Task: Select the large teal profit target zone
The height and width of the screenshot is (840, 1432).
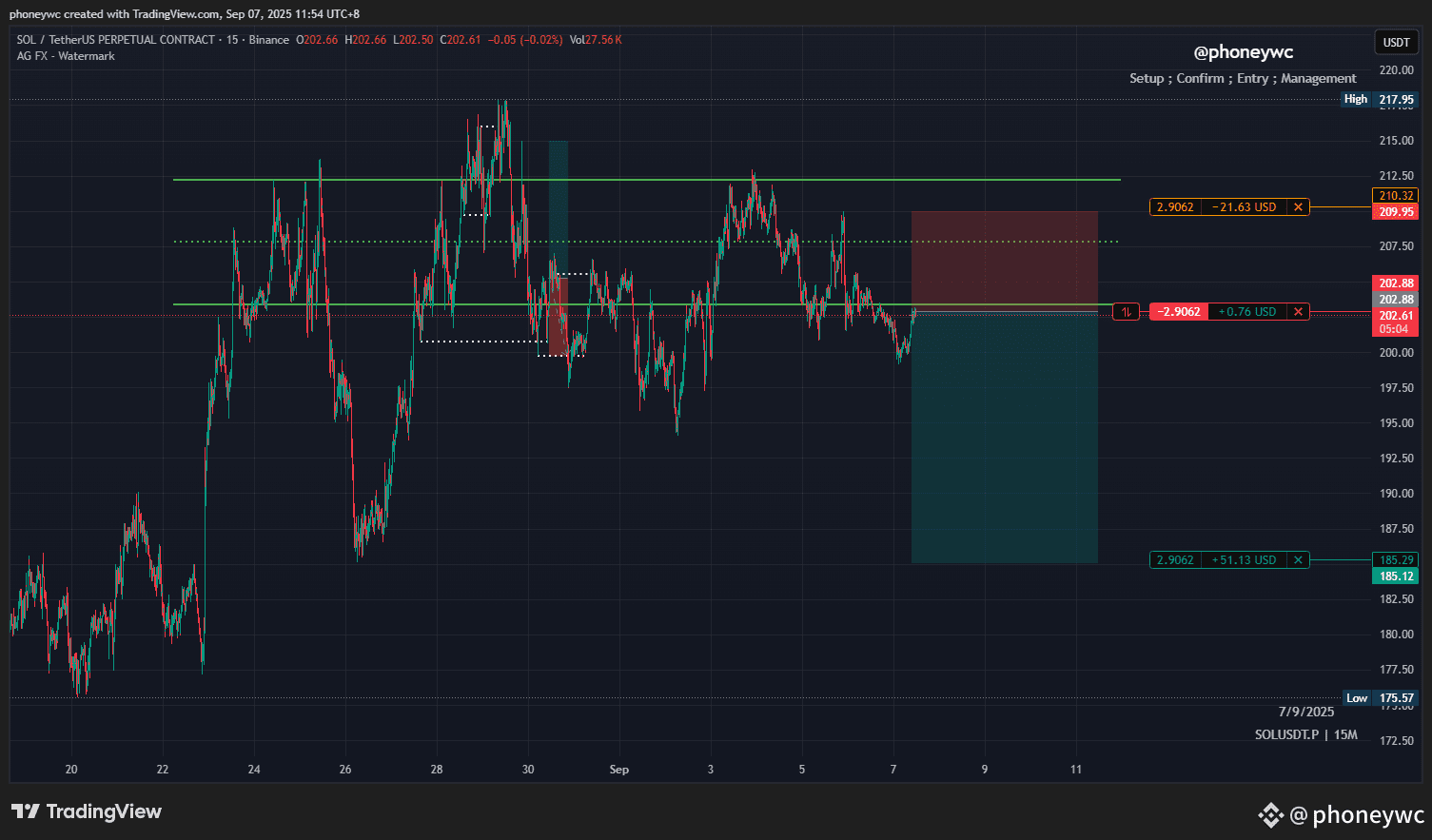Action: click(1004, 438)
